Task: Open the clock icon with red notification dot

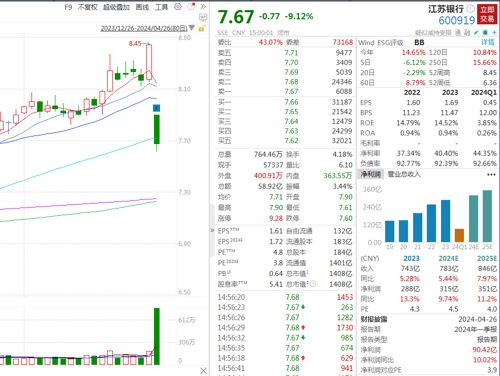Action: tap(191, 7)
